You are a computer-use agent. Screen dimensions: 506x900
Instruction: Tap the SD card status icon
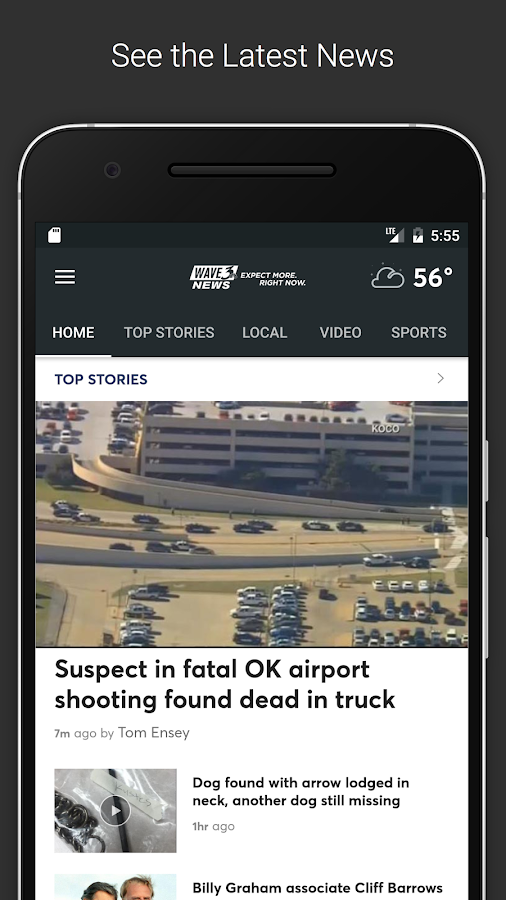click(54, 235)
